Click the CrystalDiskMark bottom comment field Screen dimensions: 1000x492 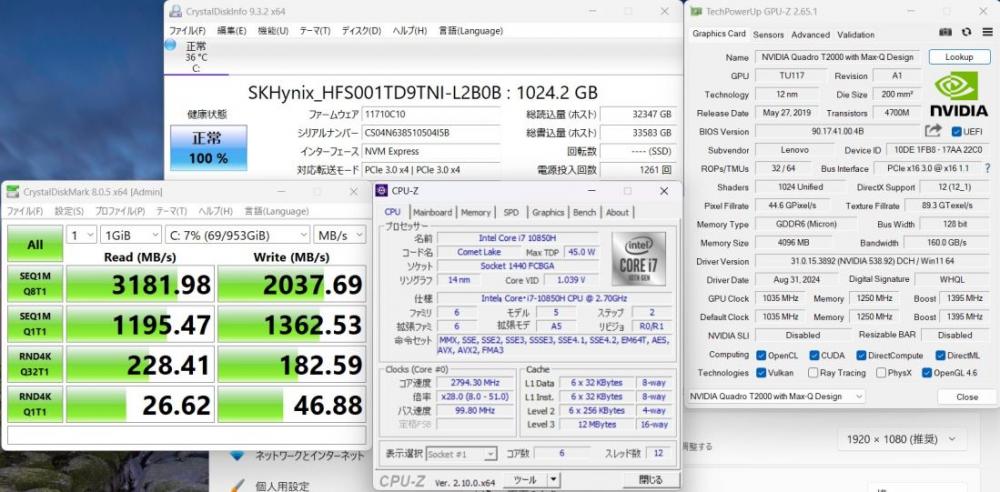point(187,435)
